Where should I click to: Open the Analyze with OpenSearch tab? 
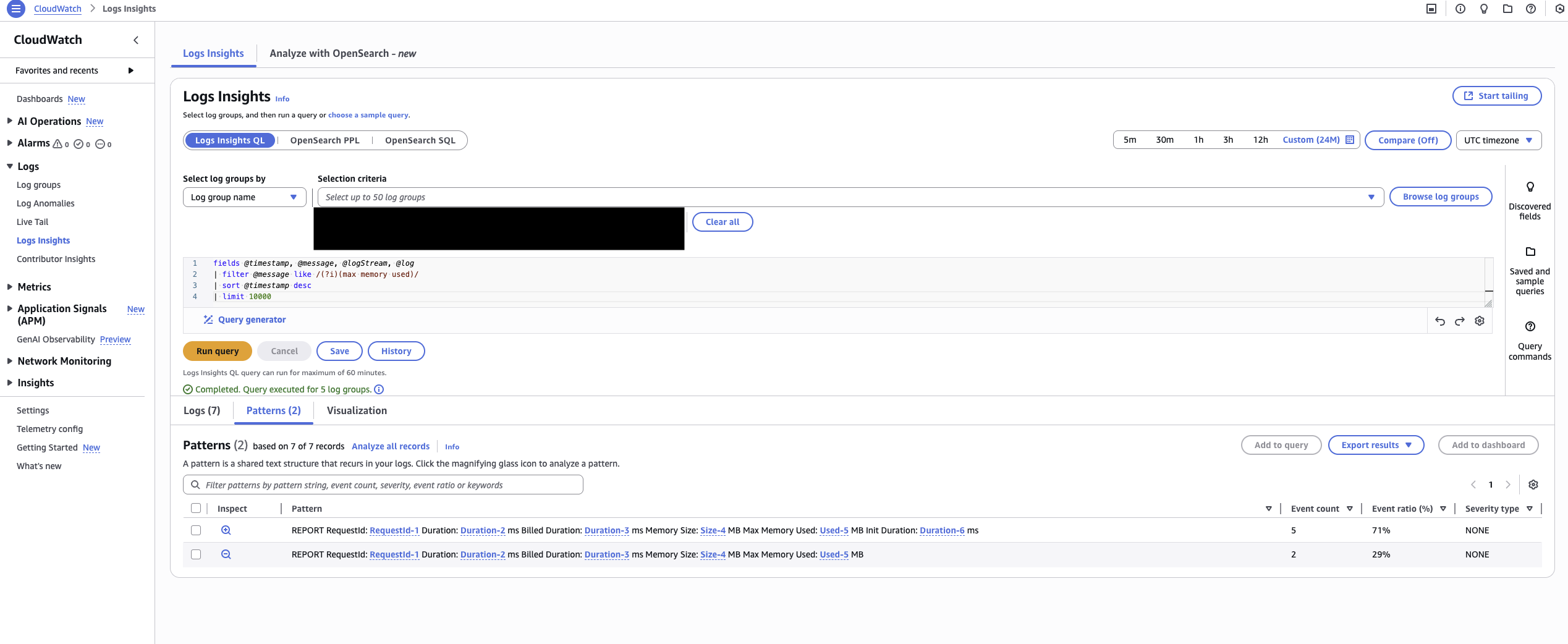coord(342,53)
